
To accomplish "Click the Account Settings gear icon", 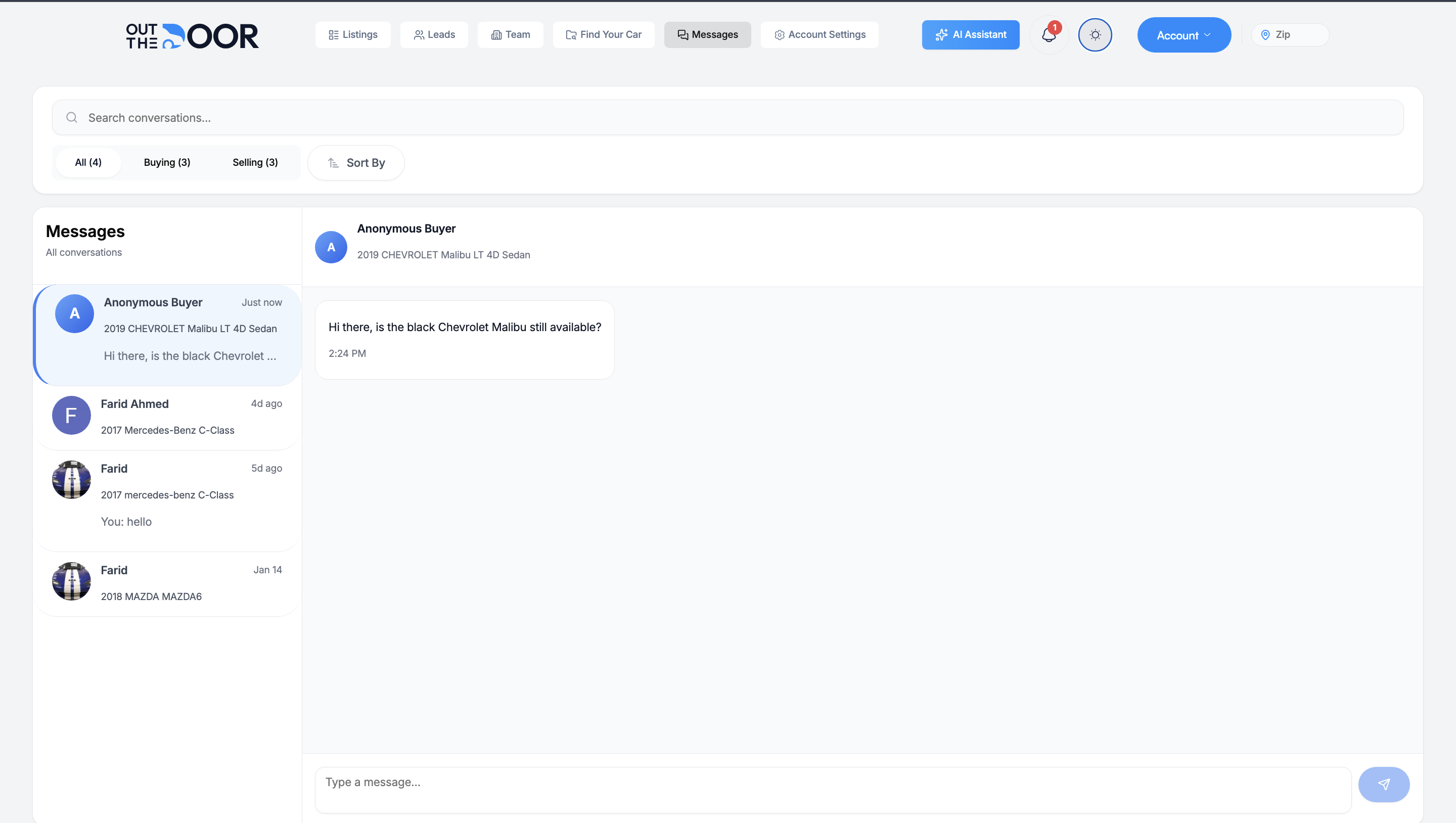I will (779, 34).
